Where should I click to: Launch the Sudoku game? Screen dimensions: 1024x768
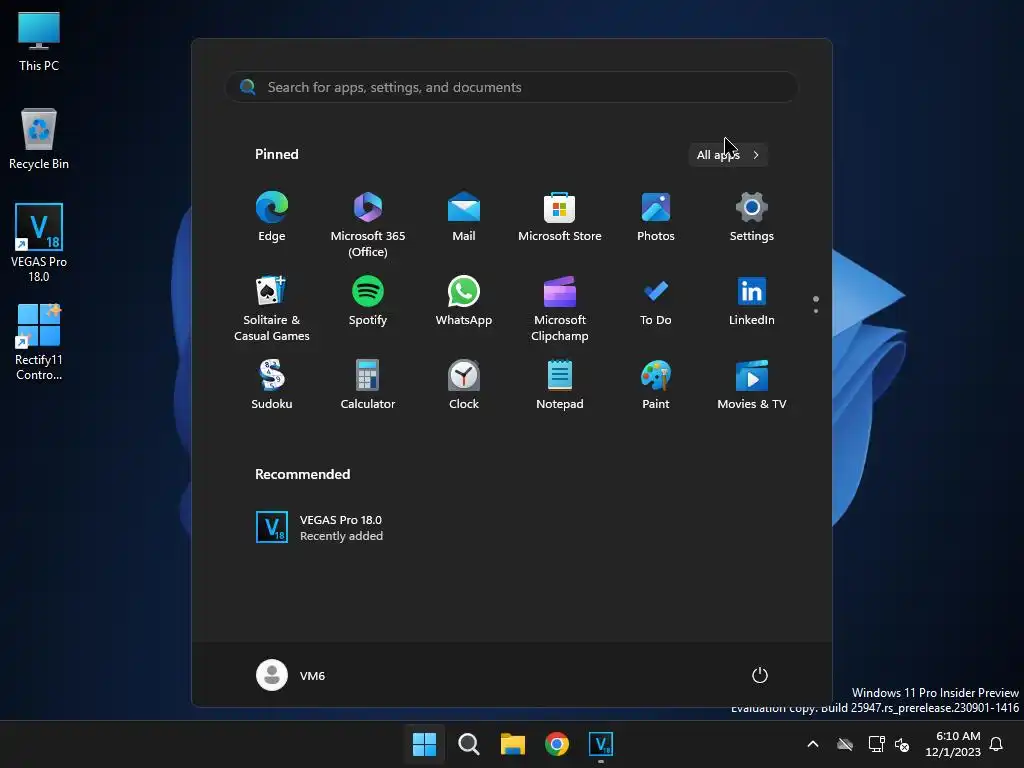pos(272,385)
